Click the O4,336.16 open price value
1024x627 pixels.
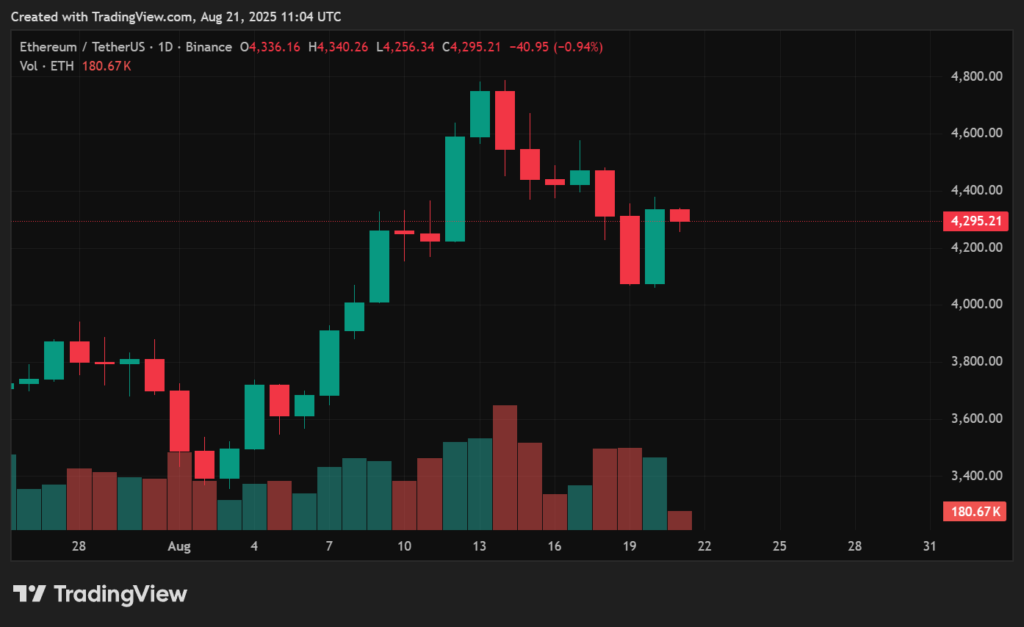tap(269, 47)
